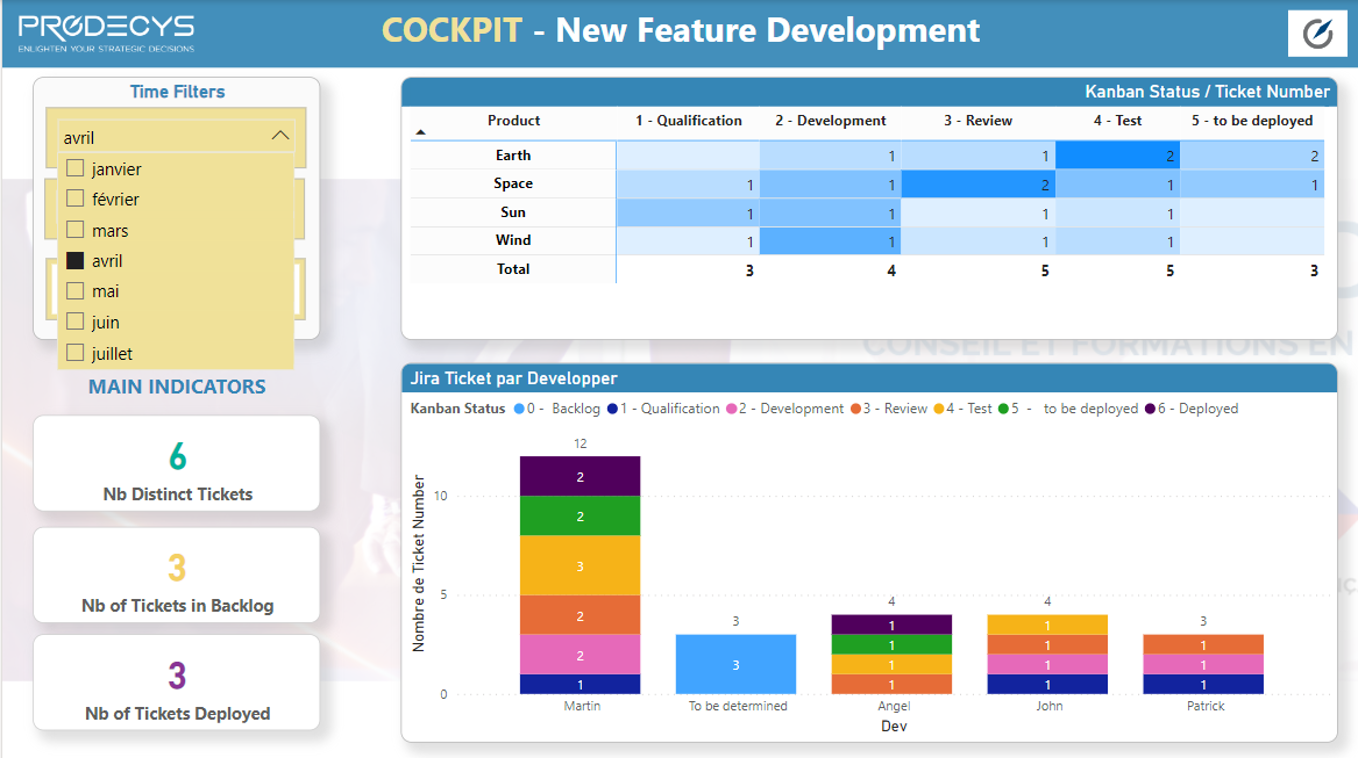
Task: Check the janvier checkbox
Action: 75,169
